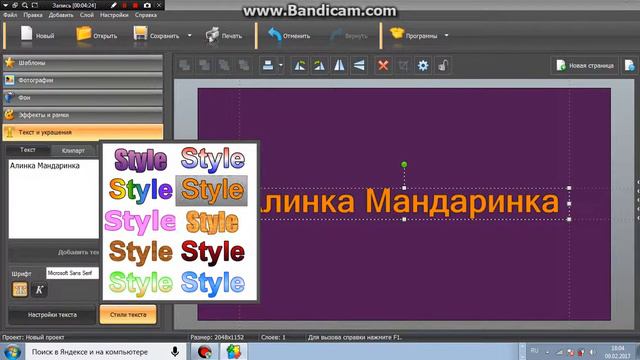The height and width of the screenshot is (360, 640).
Task: Click the green rotation handle on canvas
Action: (x=404, y=164)
